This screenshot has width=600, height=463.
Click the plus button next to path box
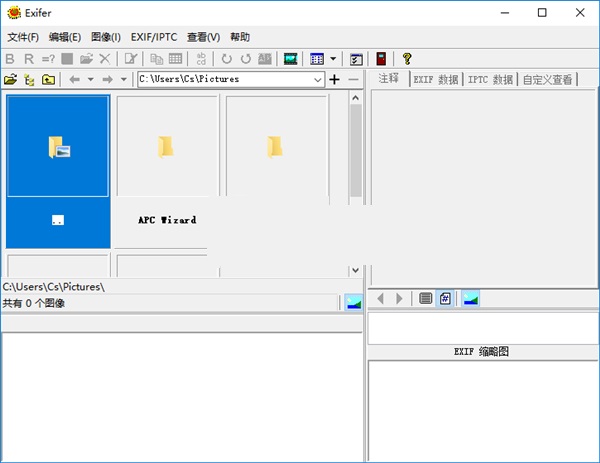(335, 79)
